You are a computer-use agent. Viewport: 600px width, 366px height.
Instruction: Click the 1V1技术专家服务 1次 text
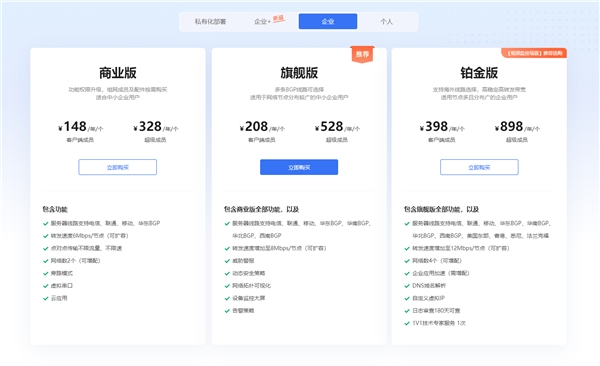tap(439, 323)
